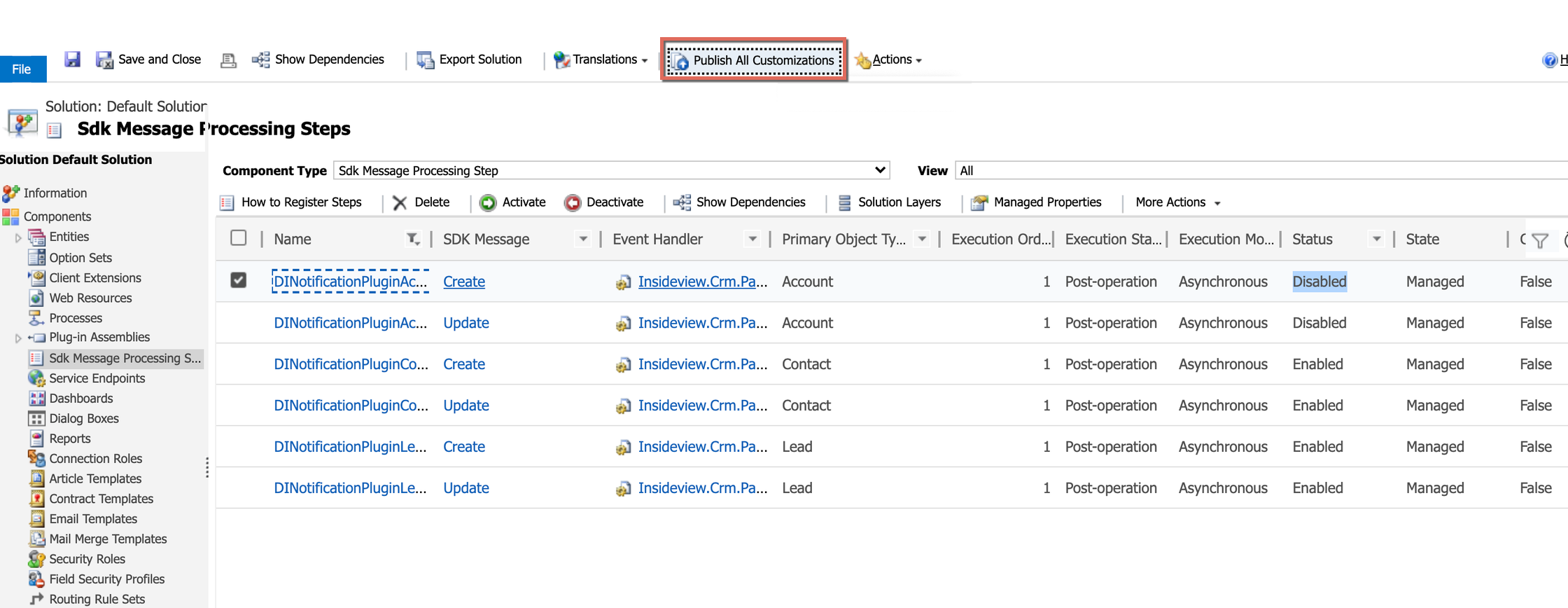Image resolution: width=1568 pixels, height=608 pixels.
Task: Click the green Activate button
Action: point(512,202)
